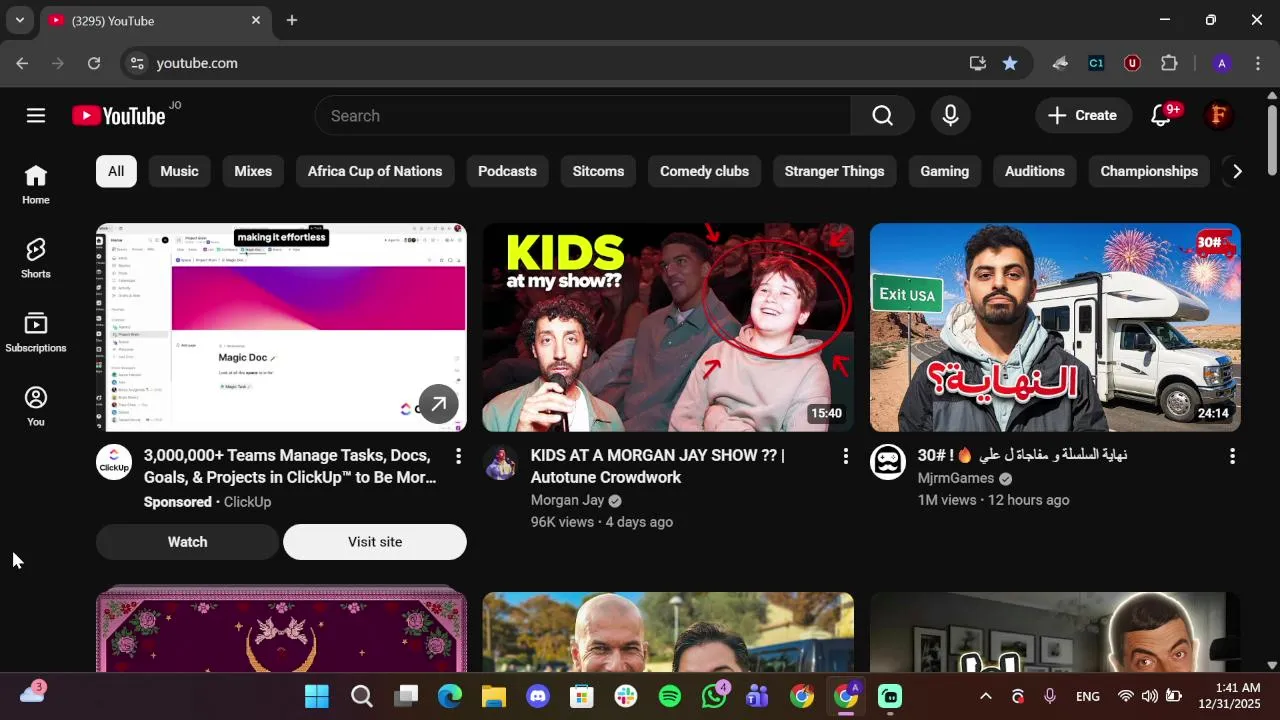Open the volume control in system tray
The image size is (1280, 720).
[1149, 696]
